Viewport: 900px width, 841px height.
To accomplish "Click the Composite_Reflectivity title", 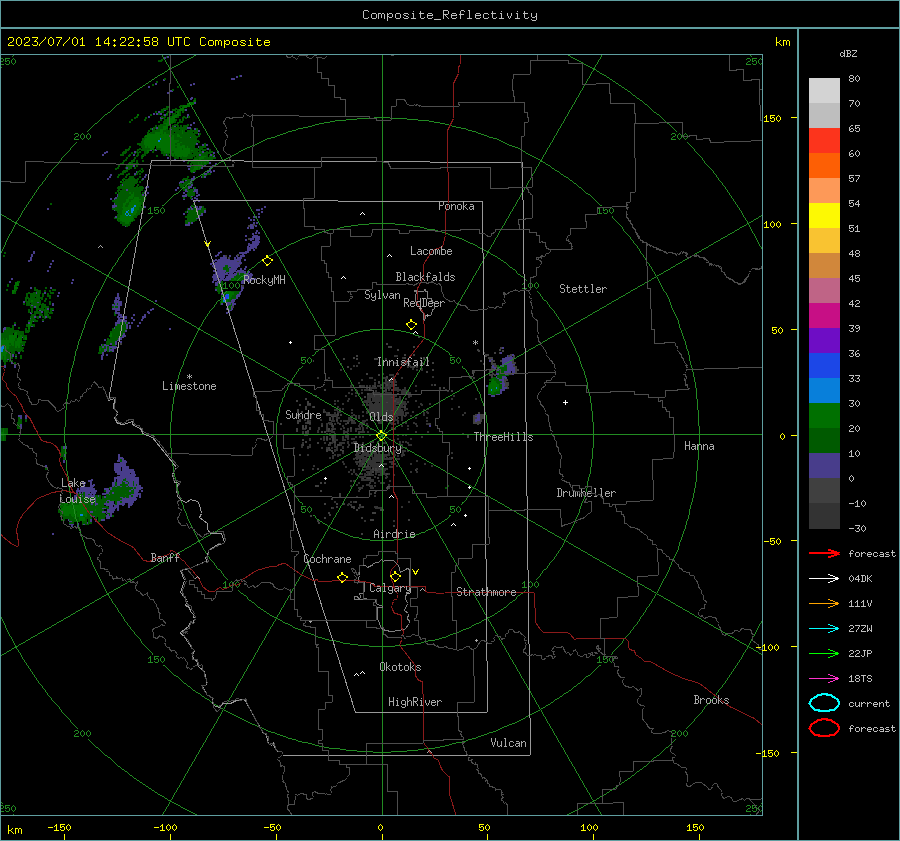I will (450, 15).
